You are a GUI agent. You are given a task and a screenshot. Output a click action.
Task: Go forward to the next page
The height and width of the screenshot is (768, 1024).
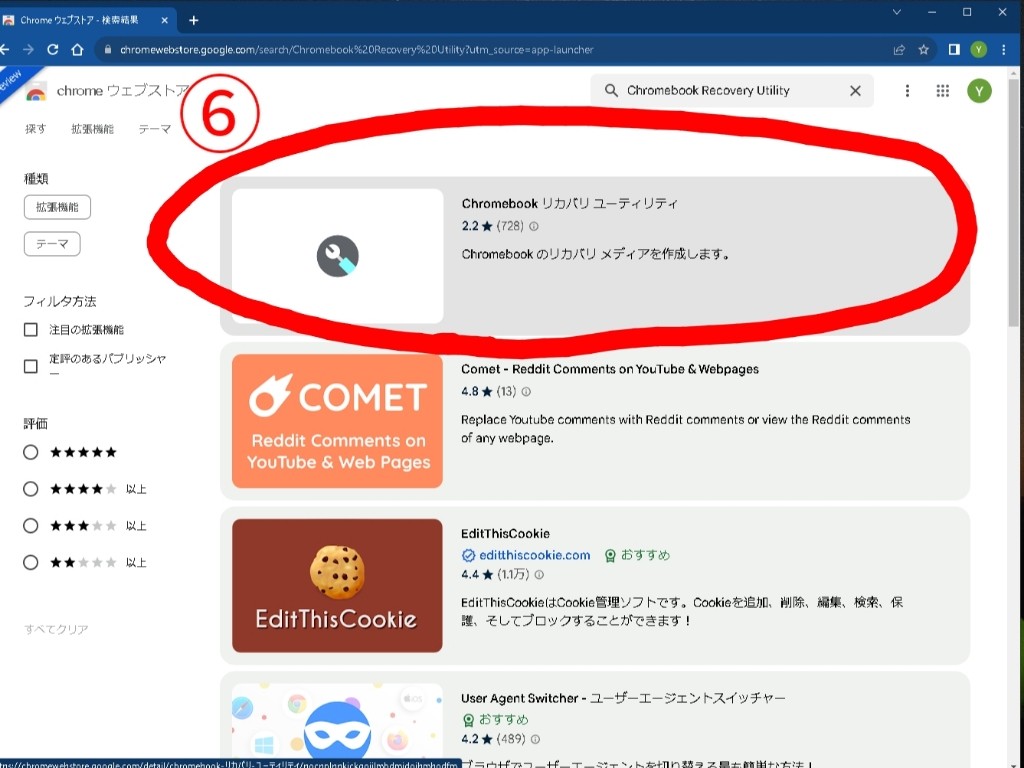(28, 50)
